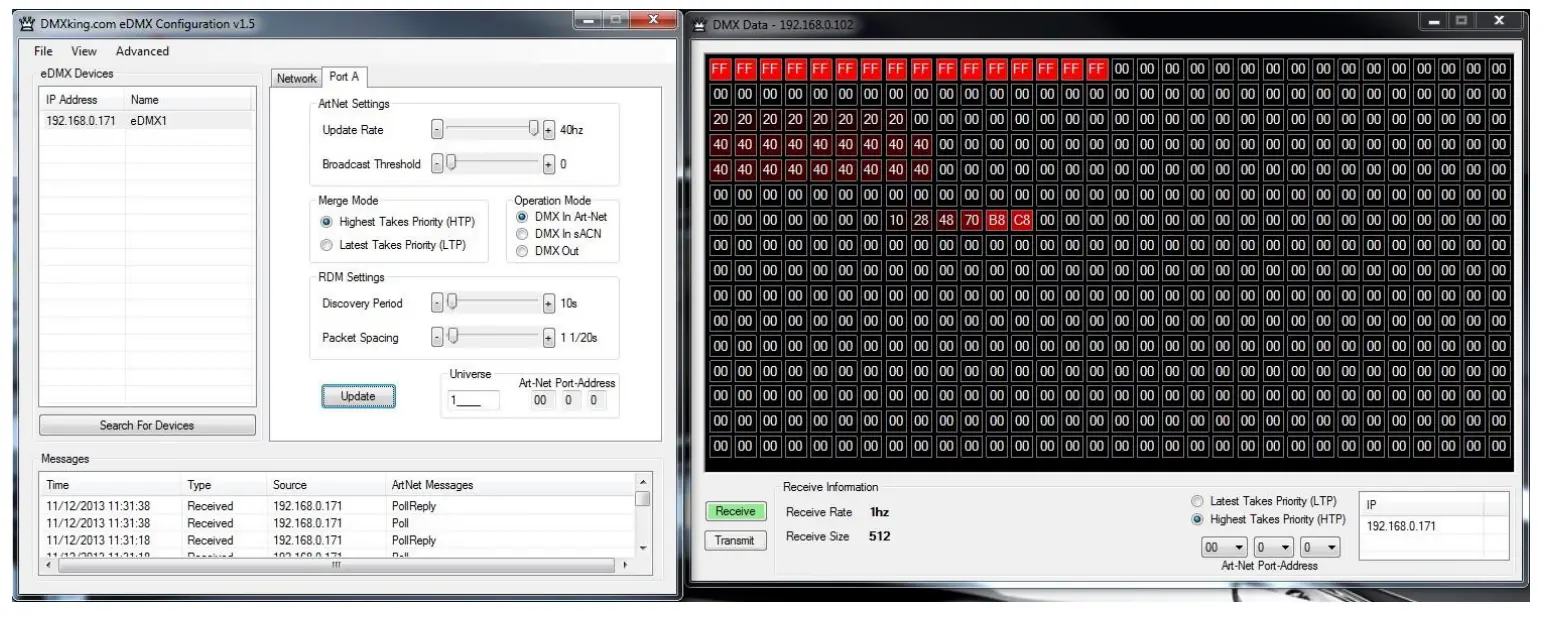Click the Packet Spacing plus button
Viewport: 1543px width, 618px height.
pos(548,337)
